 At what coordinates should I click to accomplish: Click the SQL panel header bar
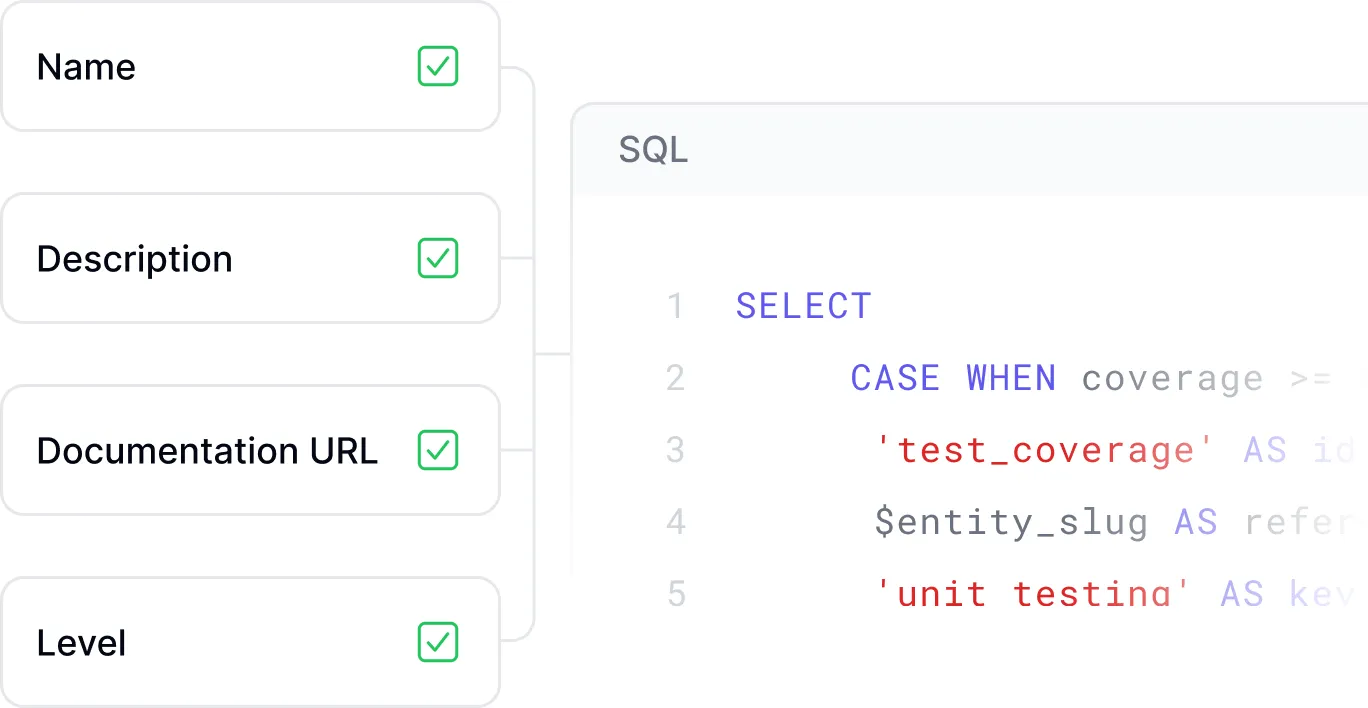950,149
